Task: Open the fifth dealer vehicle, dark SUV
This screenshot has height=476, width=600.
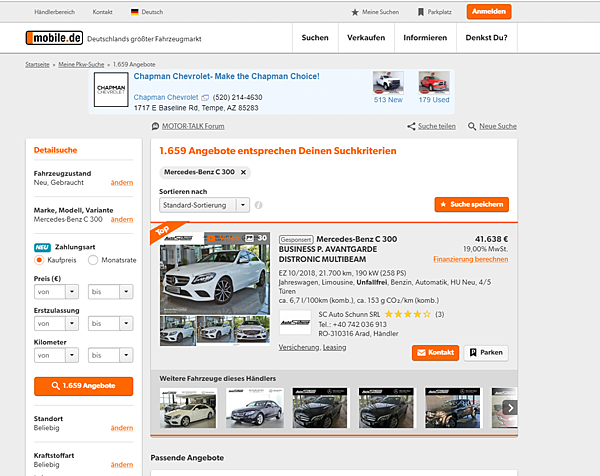Action: point(453,408)
